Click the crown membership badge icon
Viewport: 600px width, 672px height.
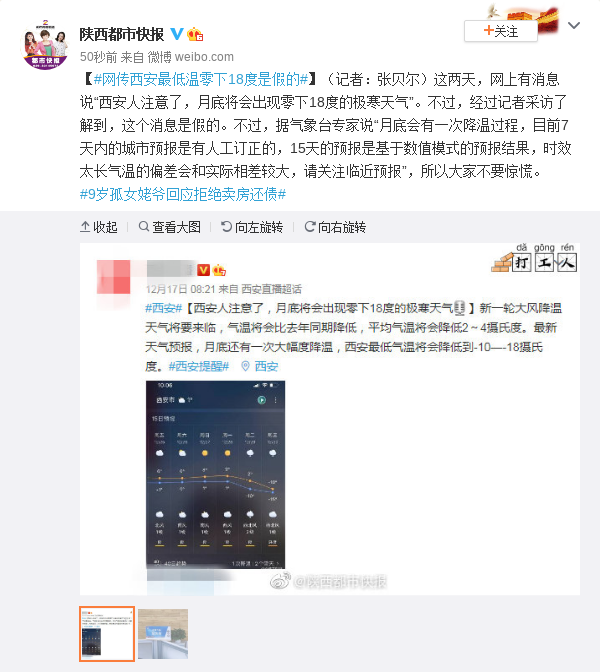[195, 34]
